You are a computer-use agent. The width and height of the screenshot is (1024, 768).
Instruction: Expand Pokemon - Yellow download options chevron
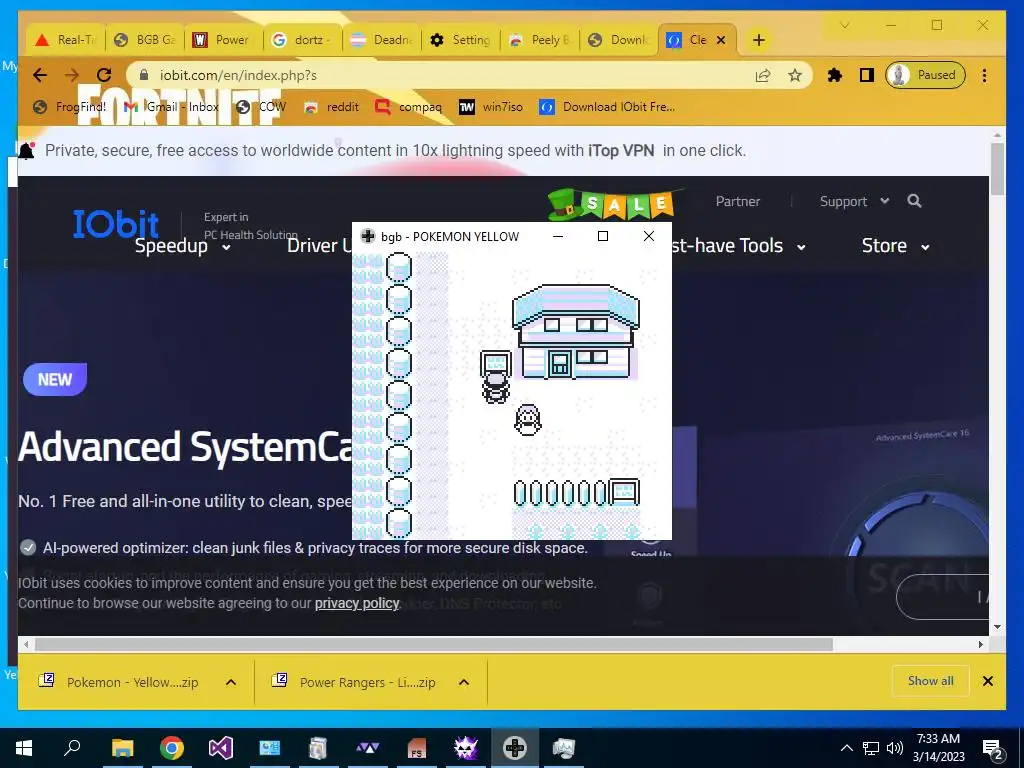(x=231, y=682)
